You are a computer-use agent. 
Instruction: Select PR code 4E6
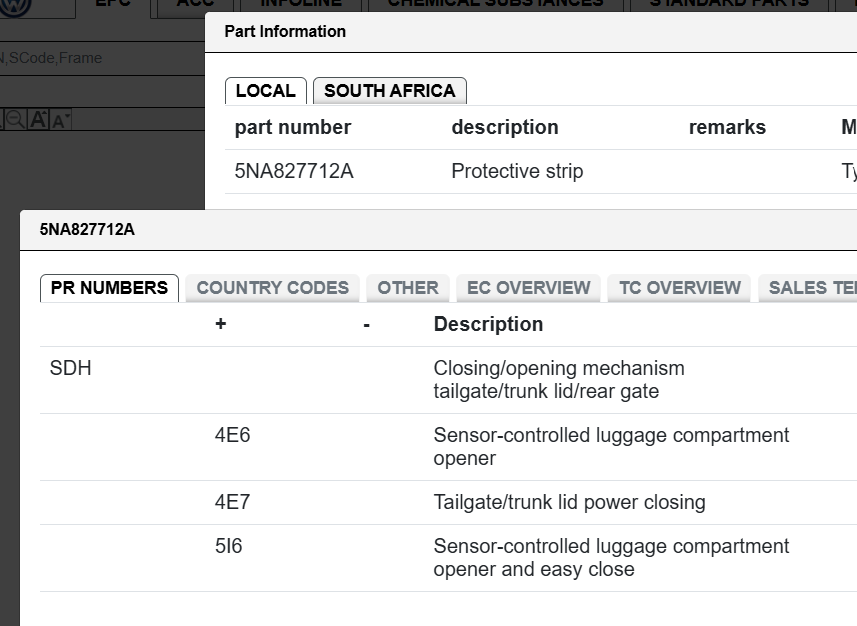pyautogui.click(x=232, y=435)
